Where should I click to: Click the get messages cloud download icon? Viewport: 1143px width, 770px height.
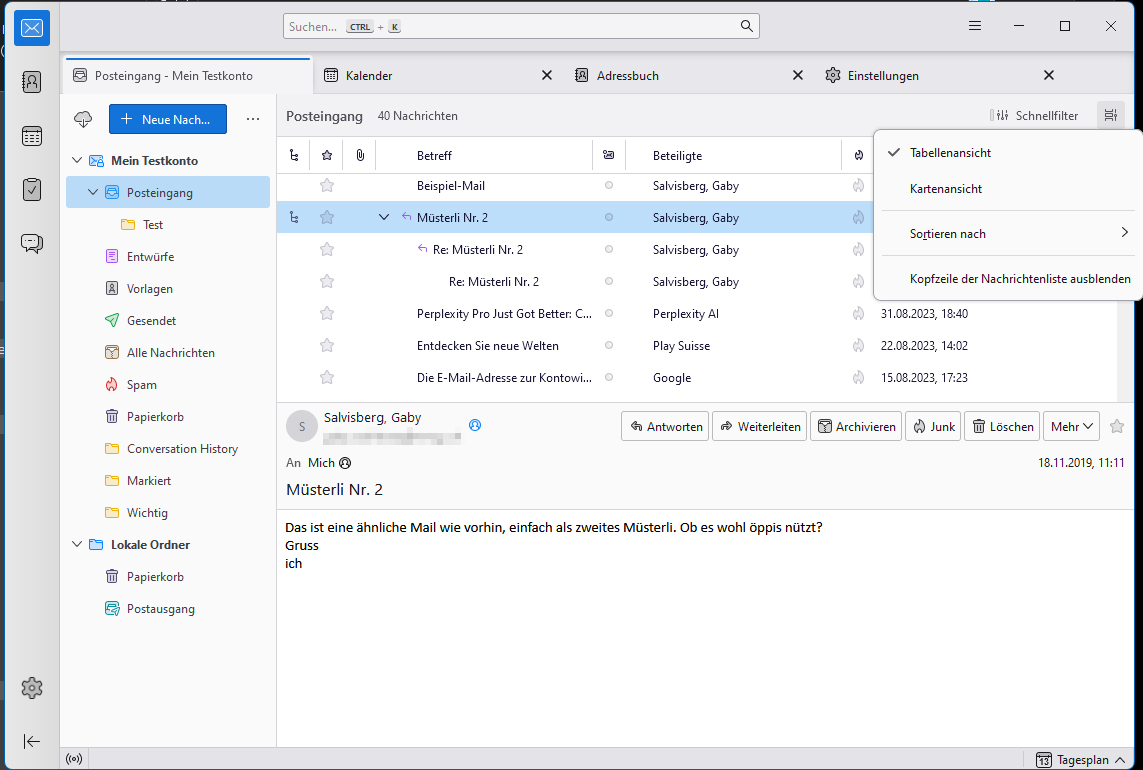click(x=83, y=119)
